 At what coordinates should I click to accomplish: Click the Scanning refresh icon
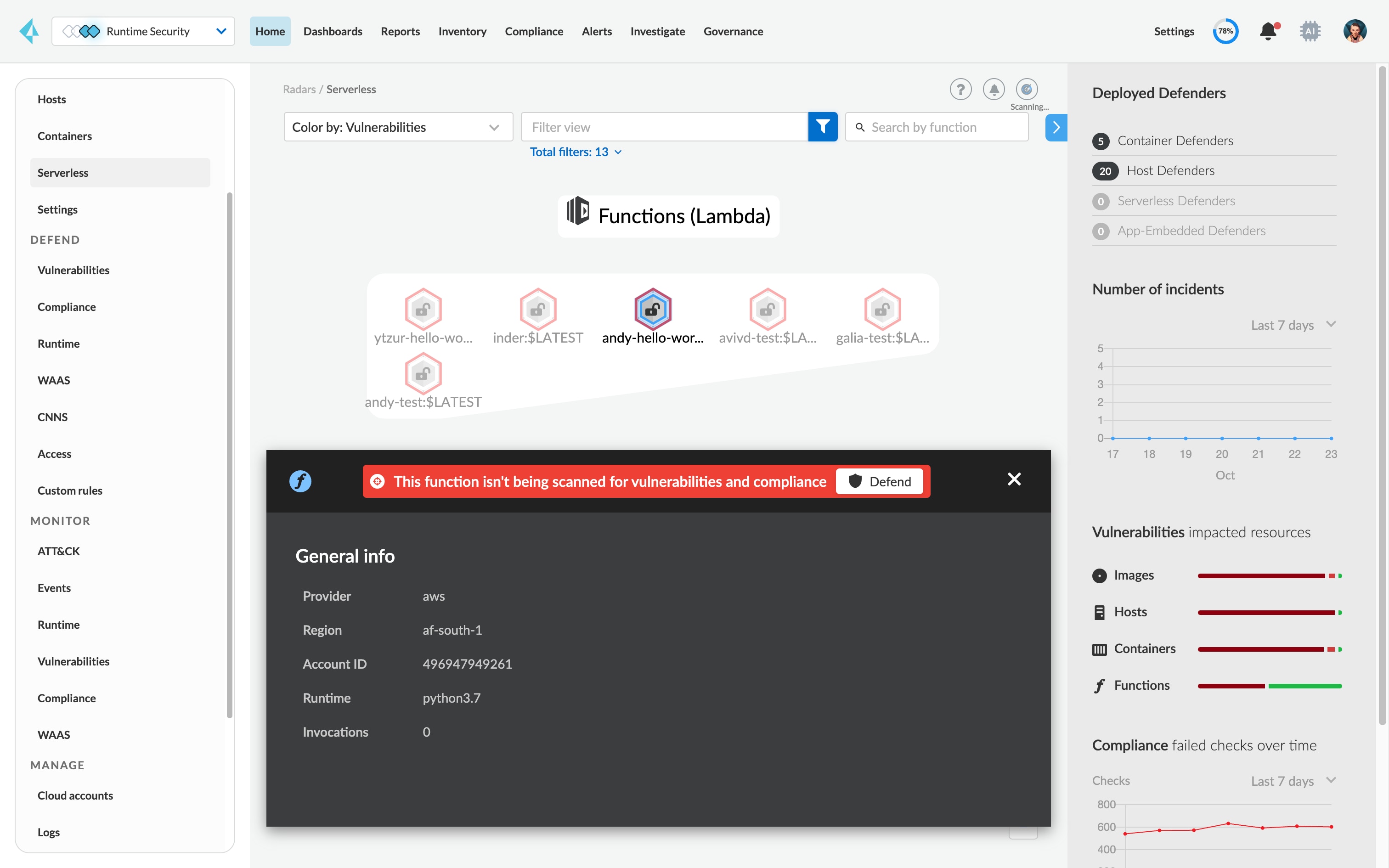(x=1027, y=89)
